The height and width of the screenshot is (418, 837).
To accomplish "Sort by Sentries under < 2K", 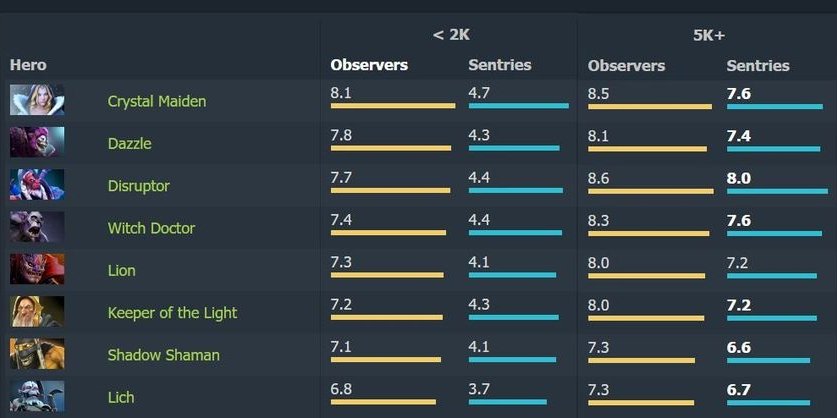I will point(499,65).
